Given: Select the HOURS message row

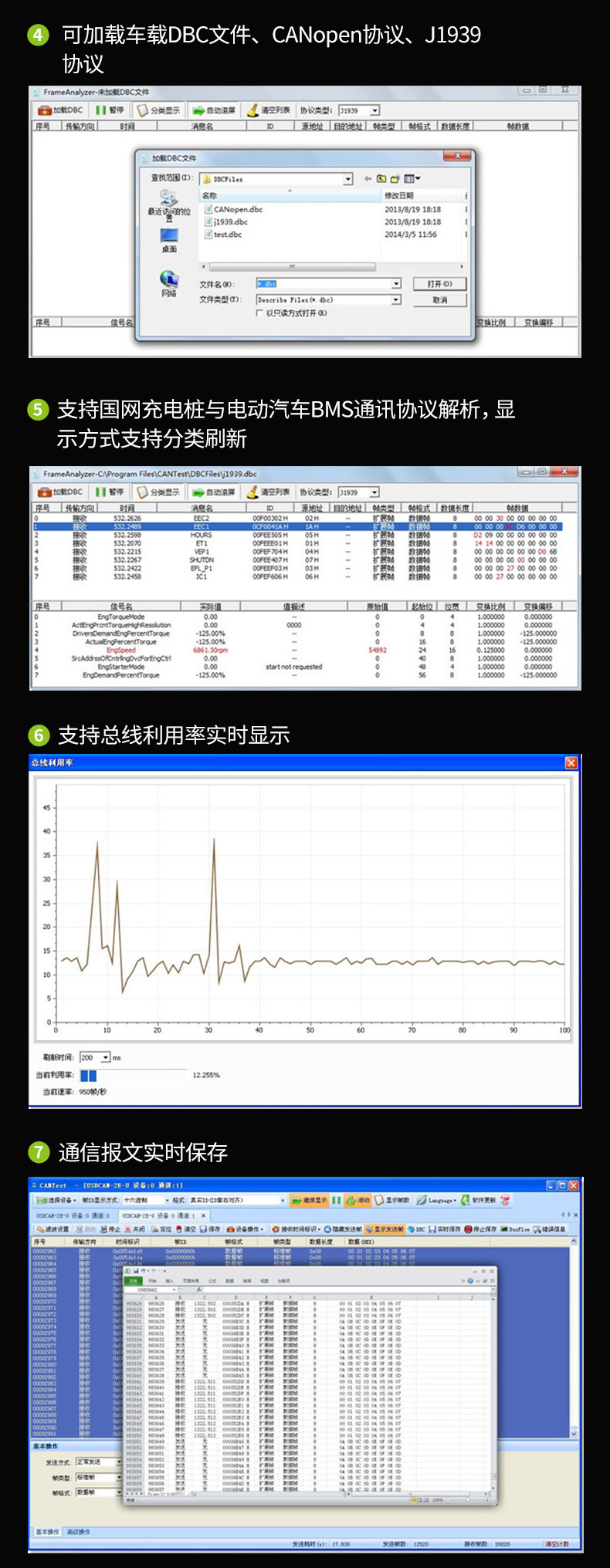Looking at the screenshot, I should point(297,535).
